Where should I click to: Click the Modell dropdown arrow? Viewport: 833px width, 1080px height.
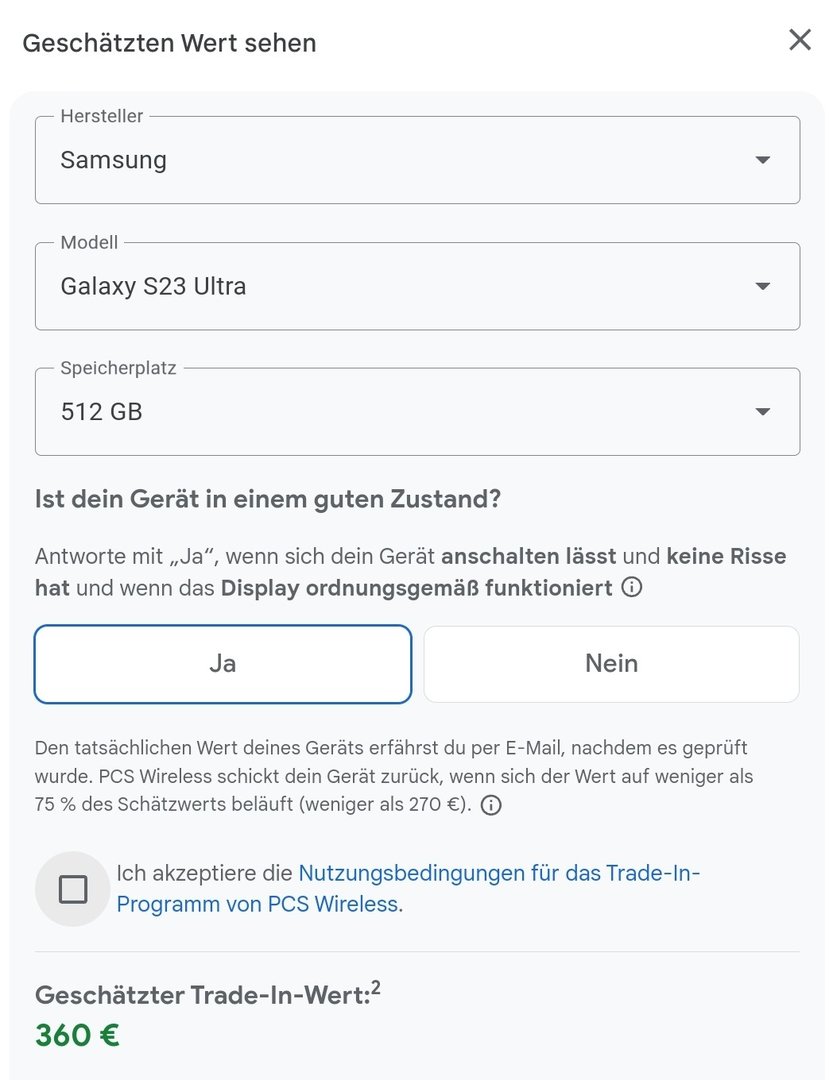(x=762, y=286)
